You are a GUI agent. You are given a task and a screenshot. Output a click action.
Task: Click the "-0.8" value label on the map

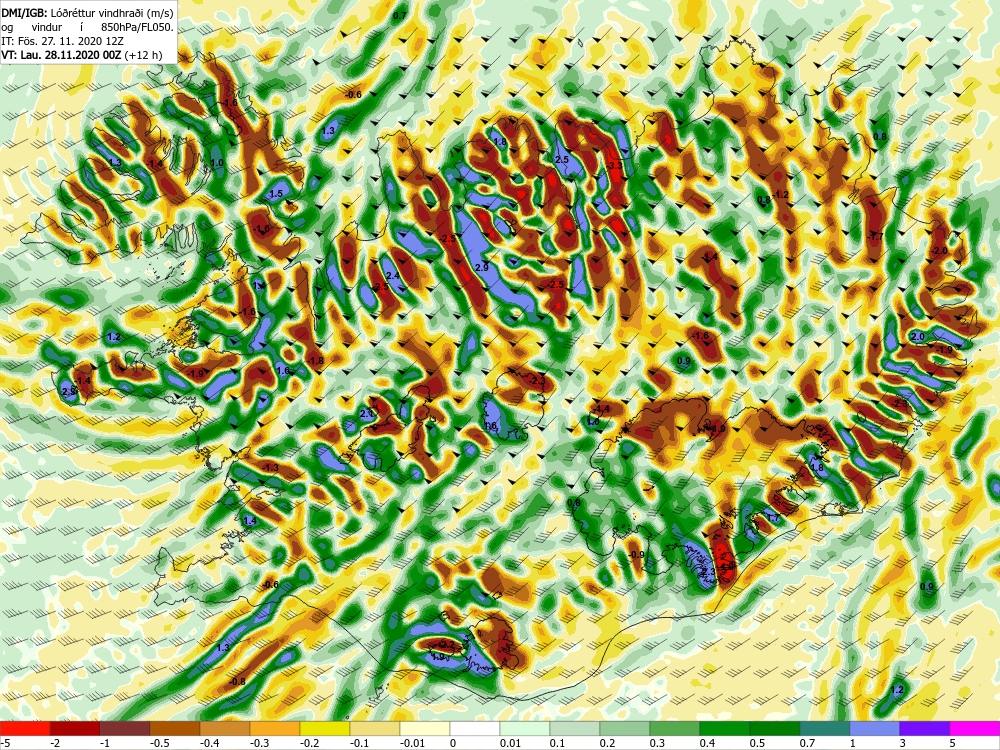point(237,682)
